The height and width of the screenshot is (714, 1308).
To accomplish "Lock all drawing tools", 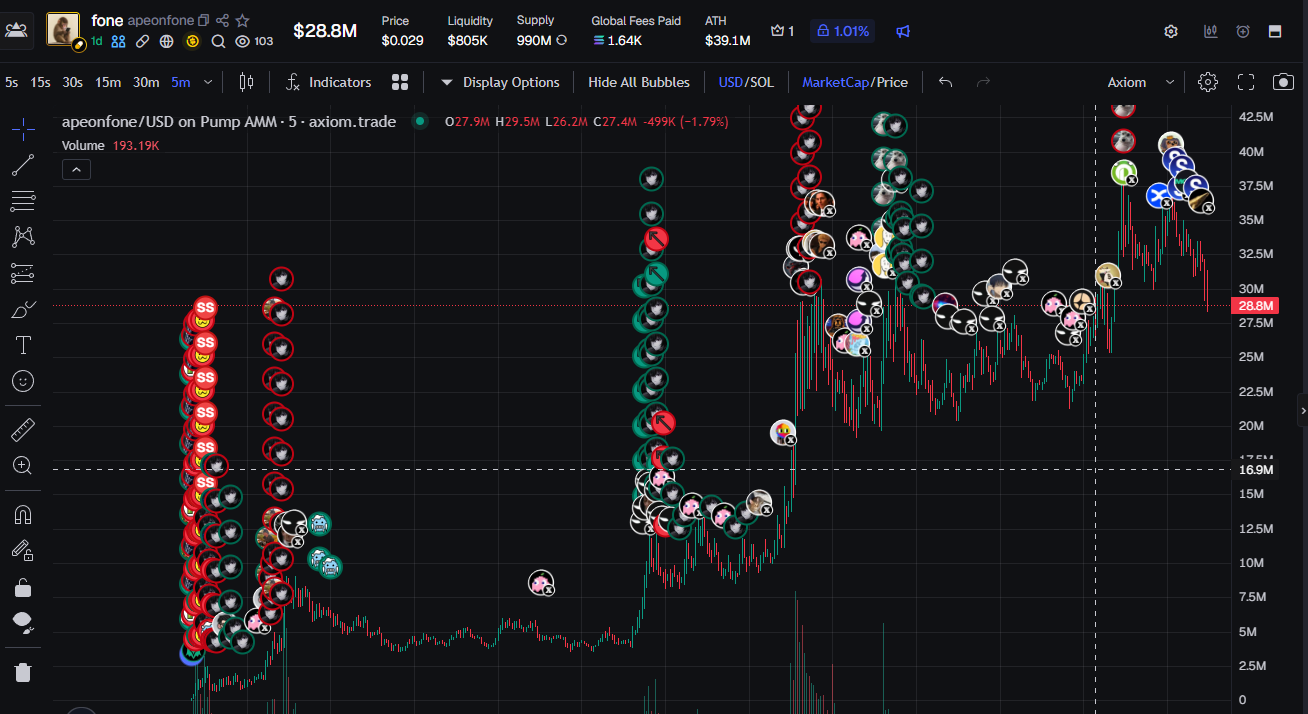I will coord(23,587).
